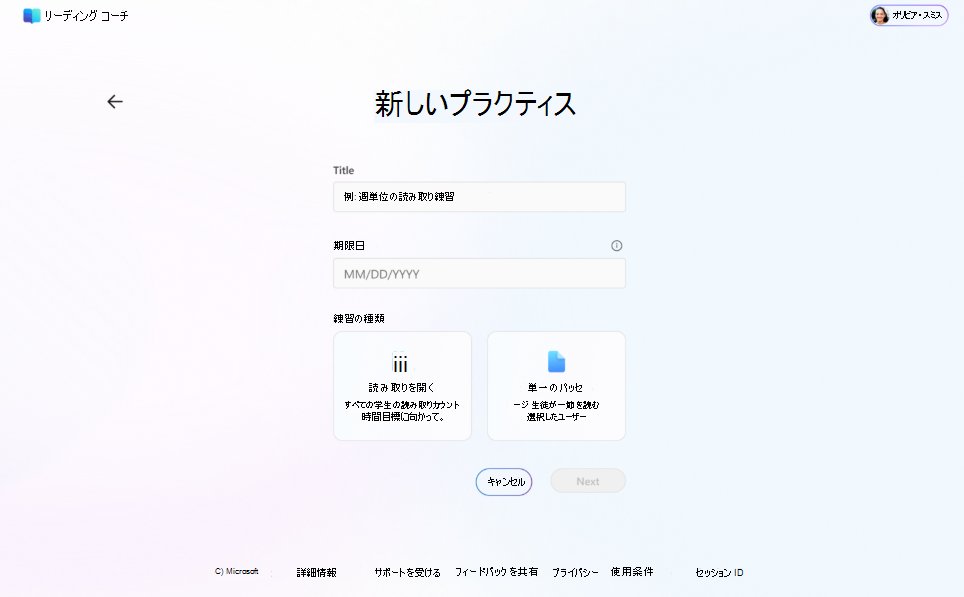Open the フィードバックを共有 footer link
Screen dimensions: 964x597
[x=496, y=572]
